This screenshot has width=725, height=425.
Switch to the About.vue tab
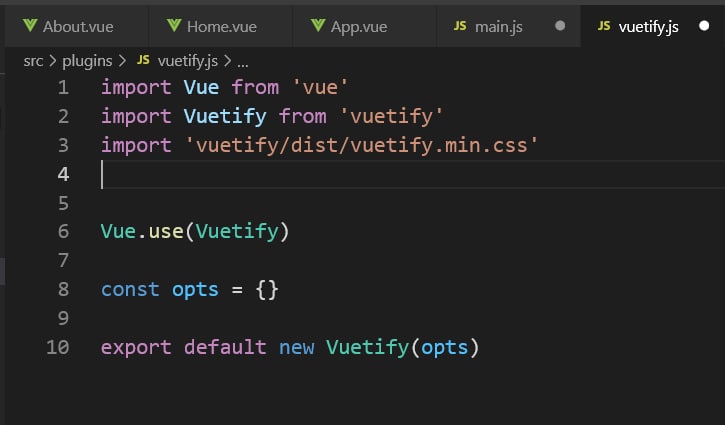pos(77,26)
